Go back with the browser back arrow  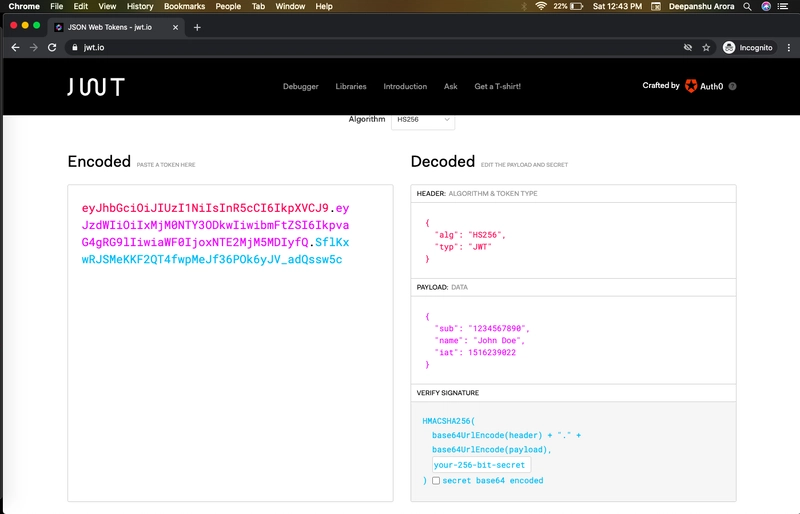[x=15, y=47]
